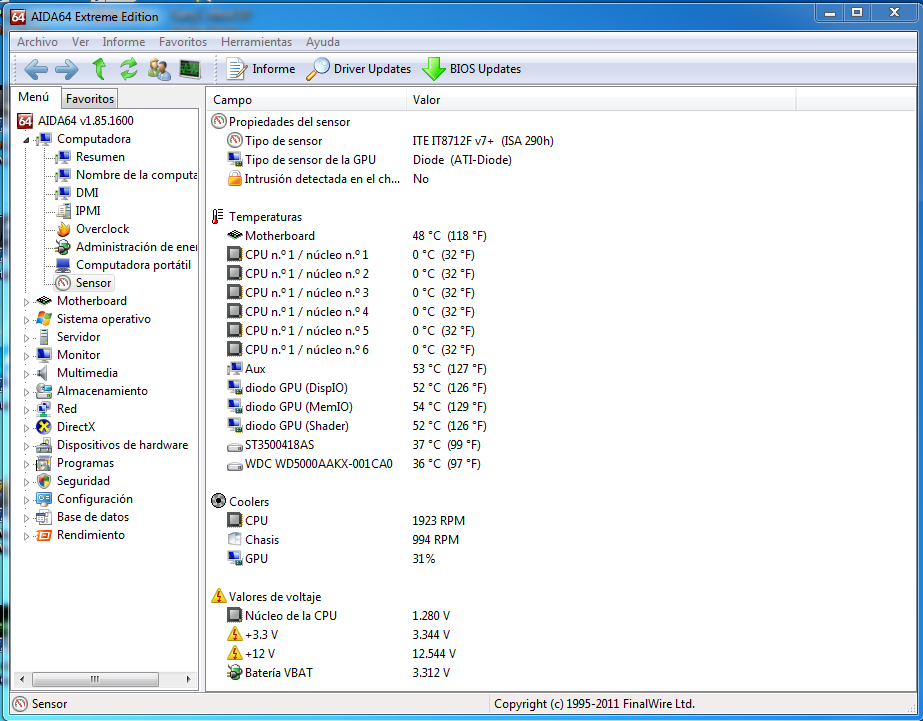Screen dimensions: 923x721
Task: Click the tree scrollbar right arrow
Action: click(188, 679)
